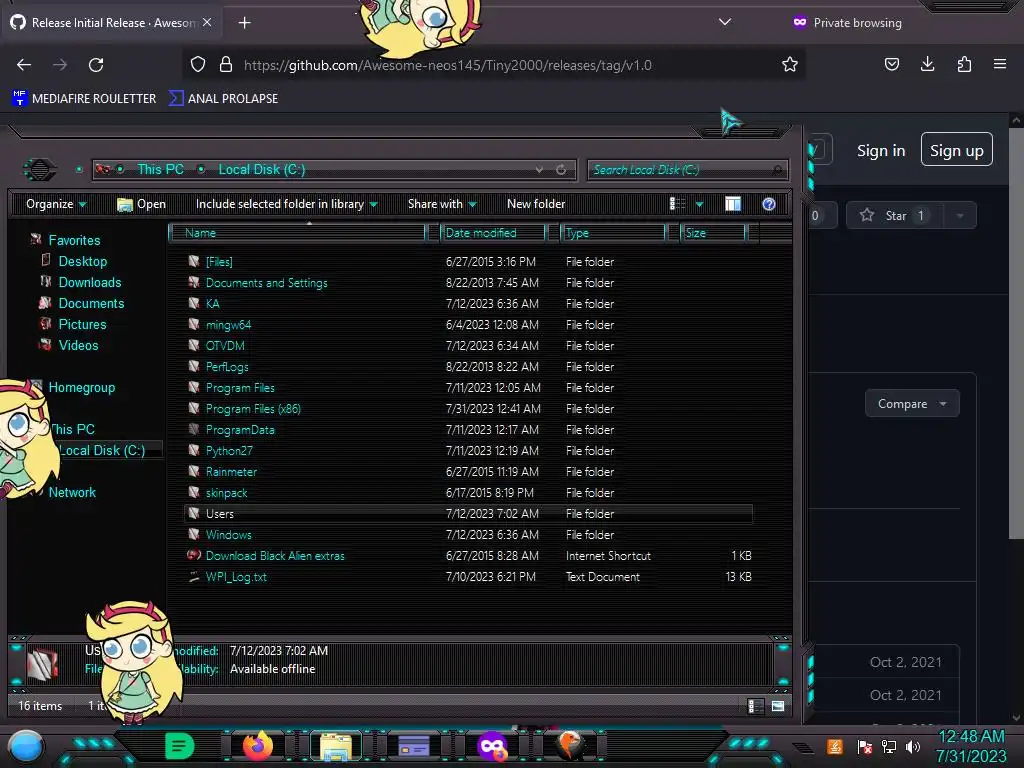Refresh the Explorer address bar
1024x768 pixels.
(x=561, y=170)
